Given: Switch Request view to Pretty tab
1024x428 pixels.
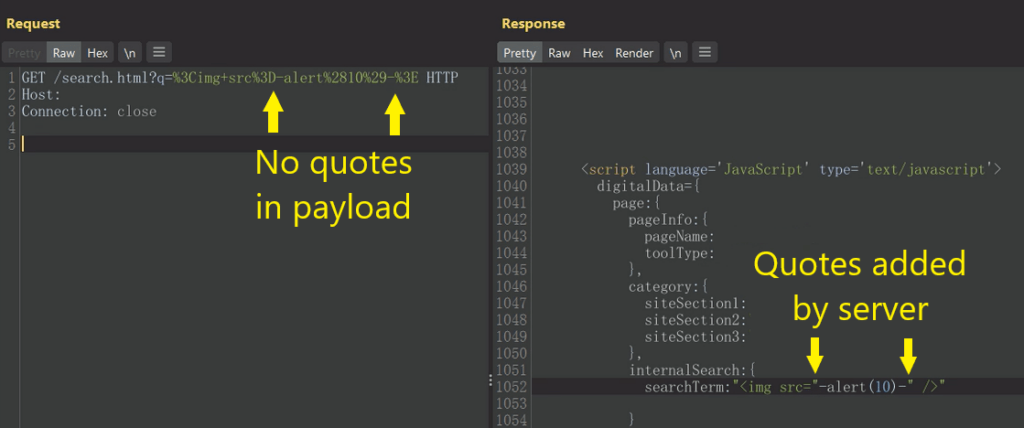Looking at the screenshot, I should tap(22, 53).
